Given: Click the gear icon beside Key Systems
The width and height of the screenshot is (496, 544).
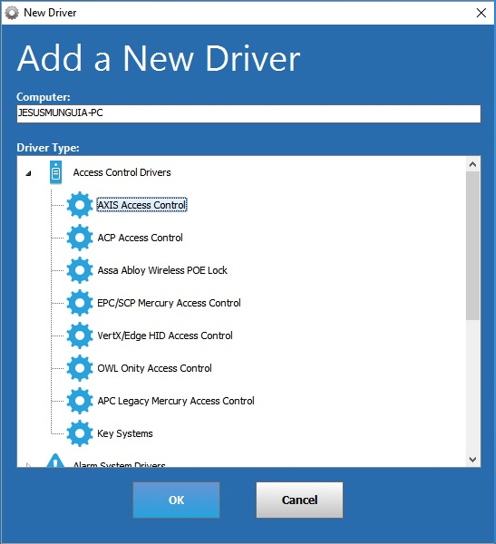Looking at the screenshot, I should (x=80, y=433).
